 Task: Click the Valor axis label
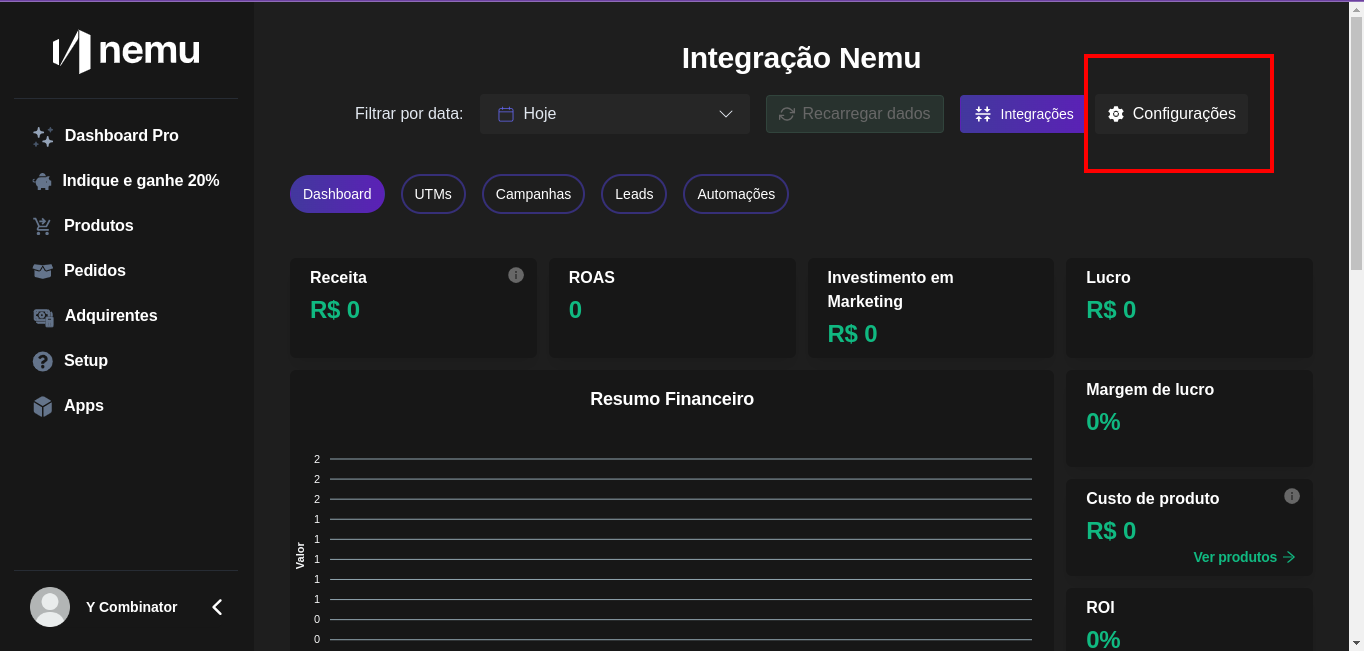[x=300, y=556]
